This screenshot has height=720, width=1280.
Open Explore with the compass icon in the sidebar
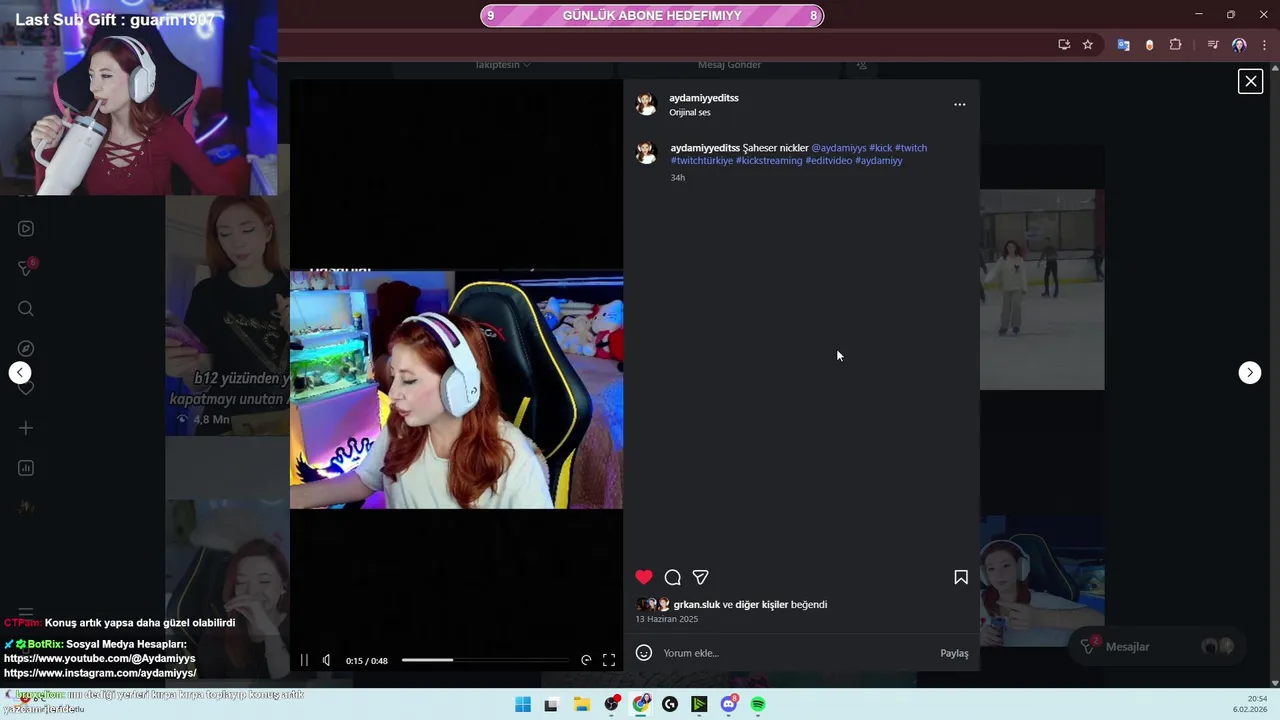click(x=26, y=348)
